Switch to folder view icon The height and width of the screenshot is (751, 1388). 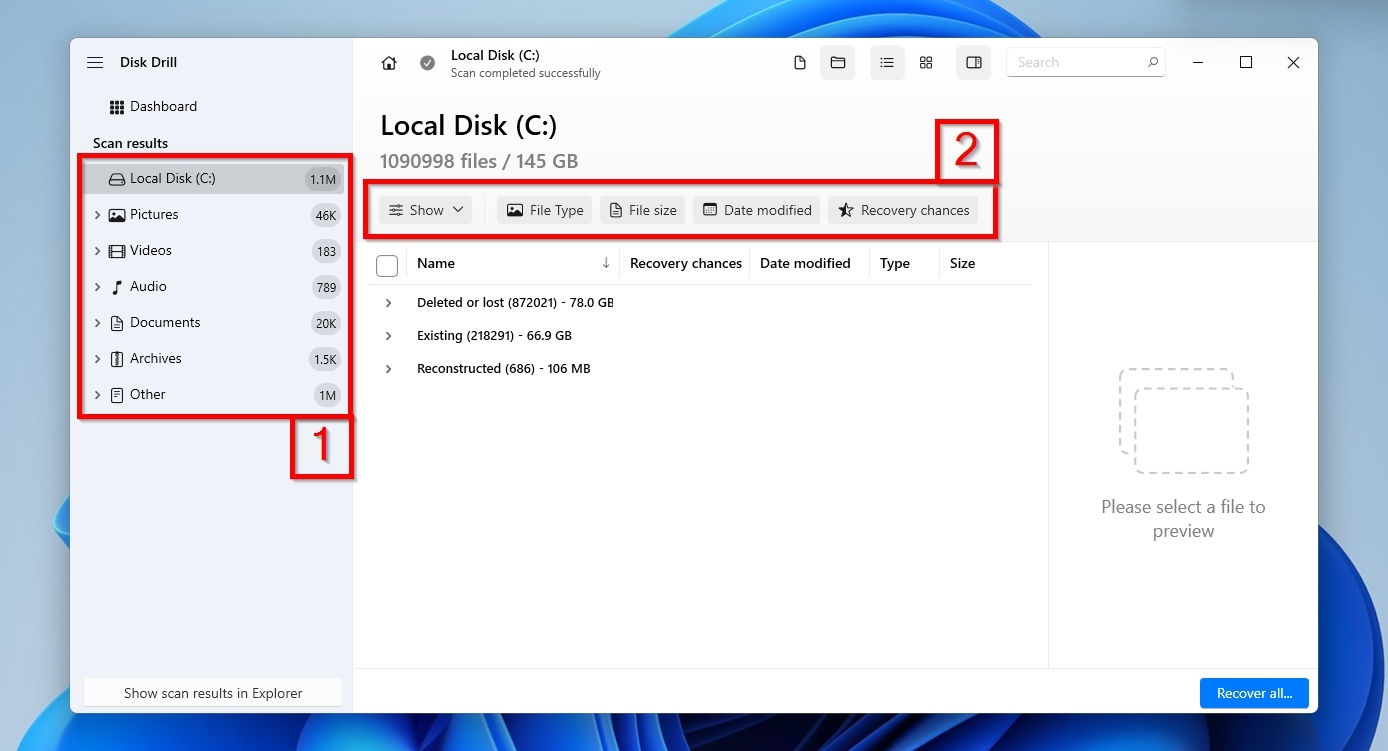point(838,63)
